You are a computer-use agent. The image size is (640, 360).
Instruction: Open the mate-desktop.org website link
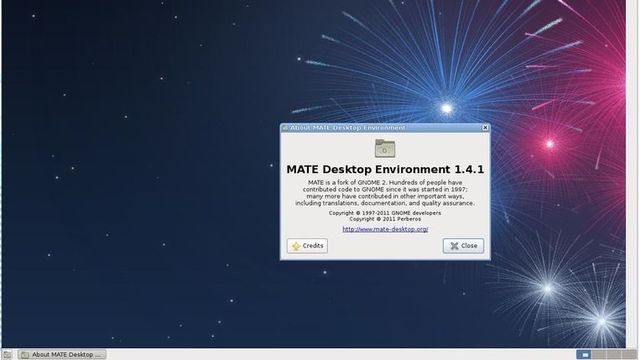click(385, 229)
